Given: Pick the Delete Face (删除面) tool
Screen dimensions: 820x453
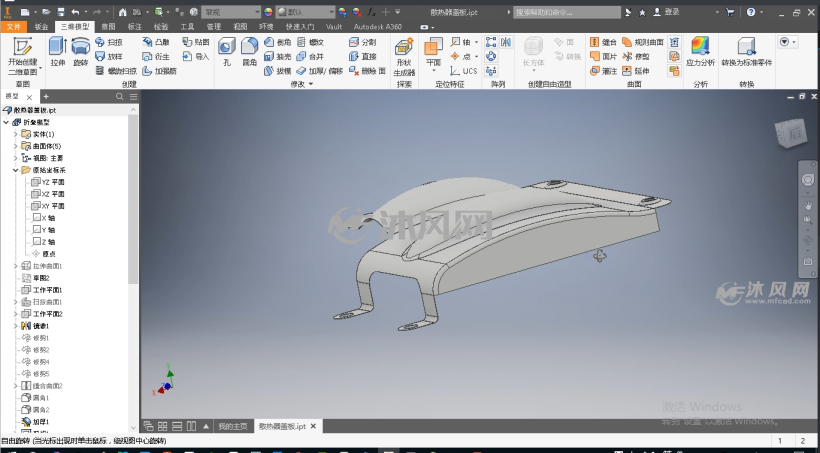Looking at the screenshot, I should click(367, 71).
